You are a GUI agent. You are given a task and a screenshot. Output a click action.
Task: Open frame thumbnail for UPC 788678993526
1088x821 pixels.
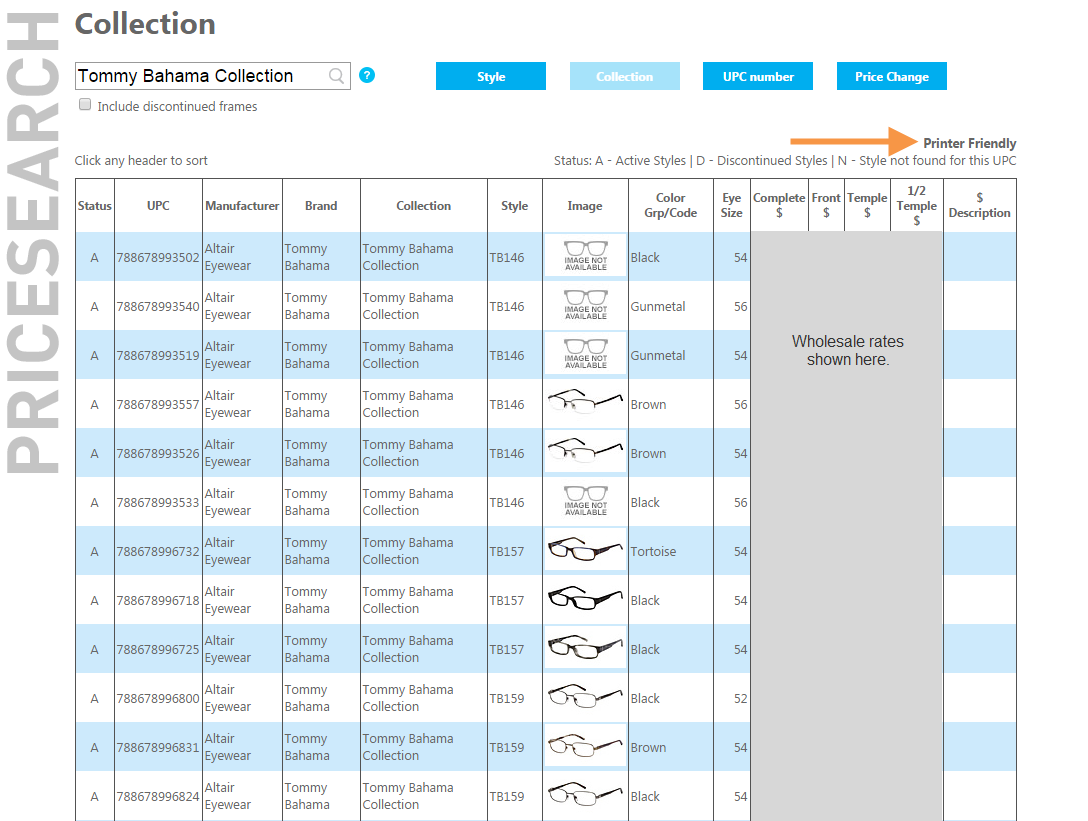[586, 453]
